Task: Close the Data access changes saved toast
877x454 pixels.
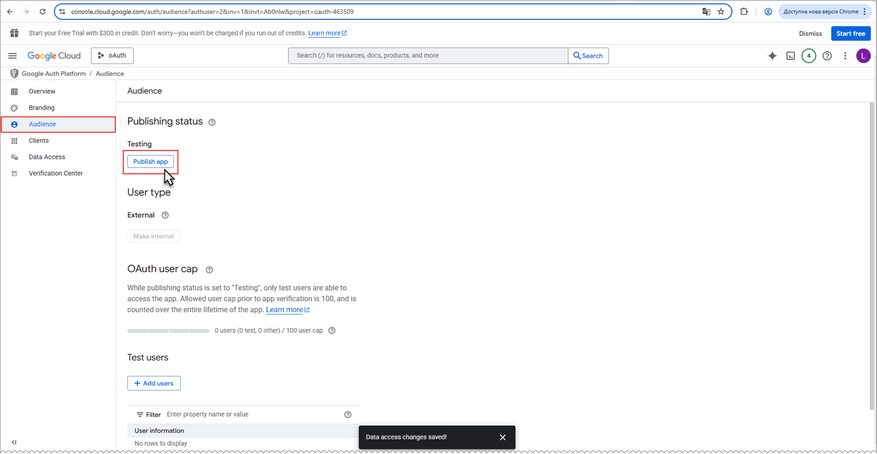Action: [502, 437]
